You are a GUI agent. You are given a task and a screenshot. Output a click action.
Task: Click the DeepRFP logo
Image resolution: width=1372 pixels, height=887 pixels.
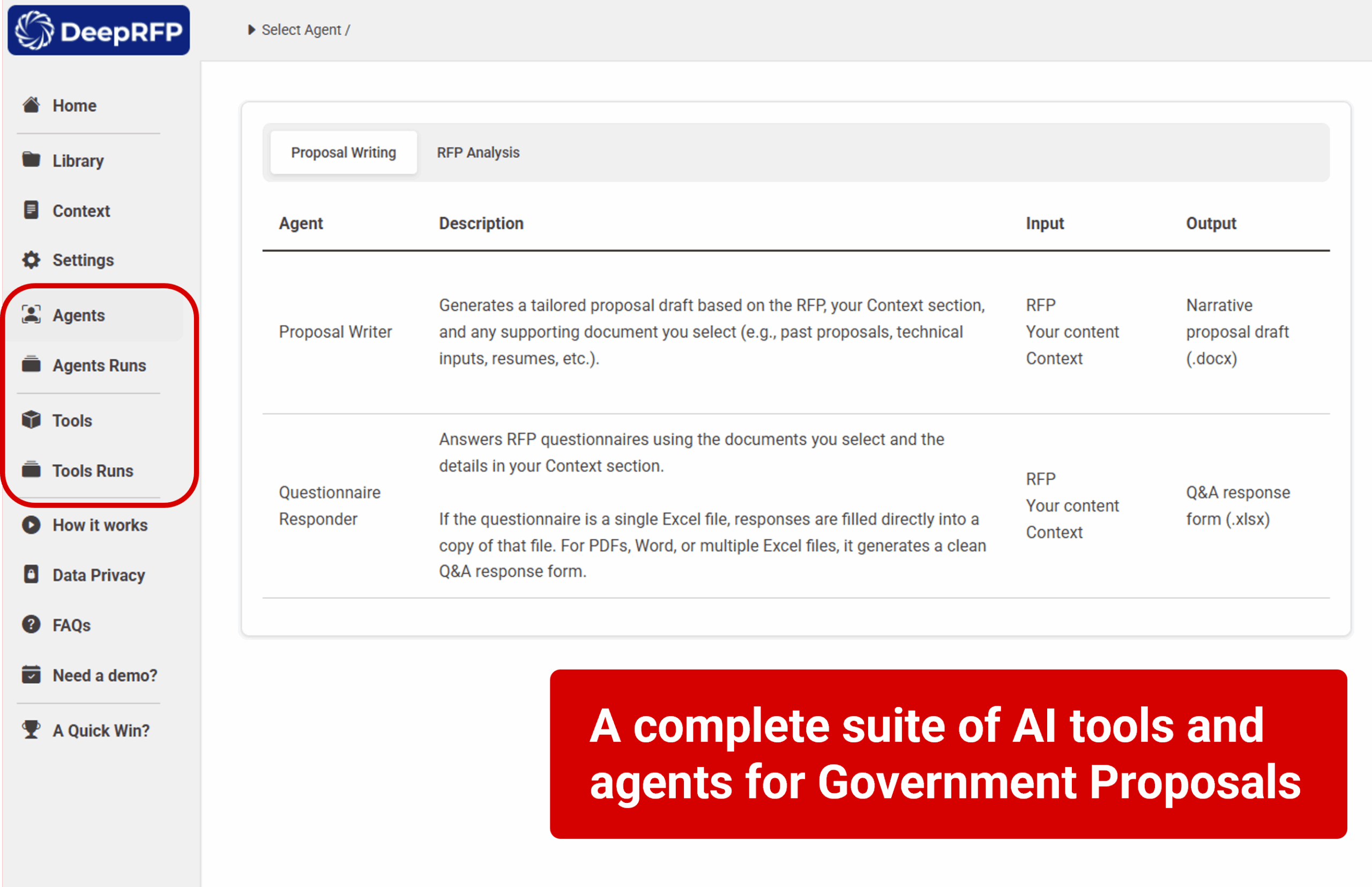pos(99,31)
